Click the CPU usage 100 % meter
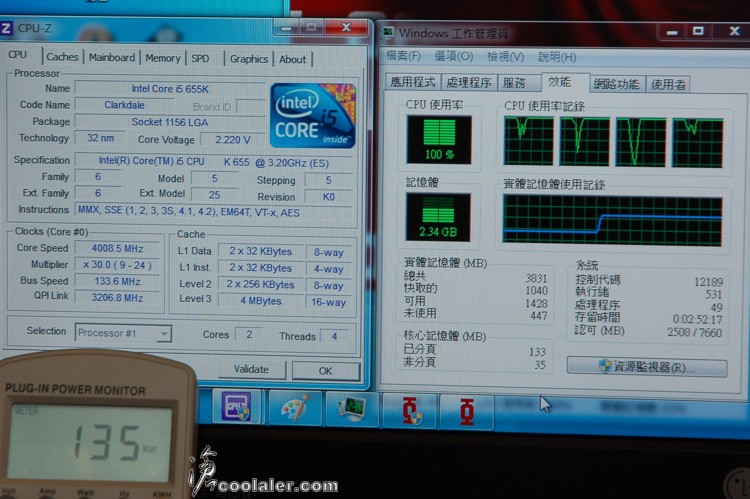Image resolution: width=750 pixels, height=499 pixels. (439, 140)
